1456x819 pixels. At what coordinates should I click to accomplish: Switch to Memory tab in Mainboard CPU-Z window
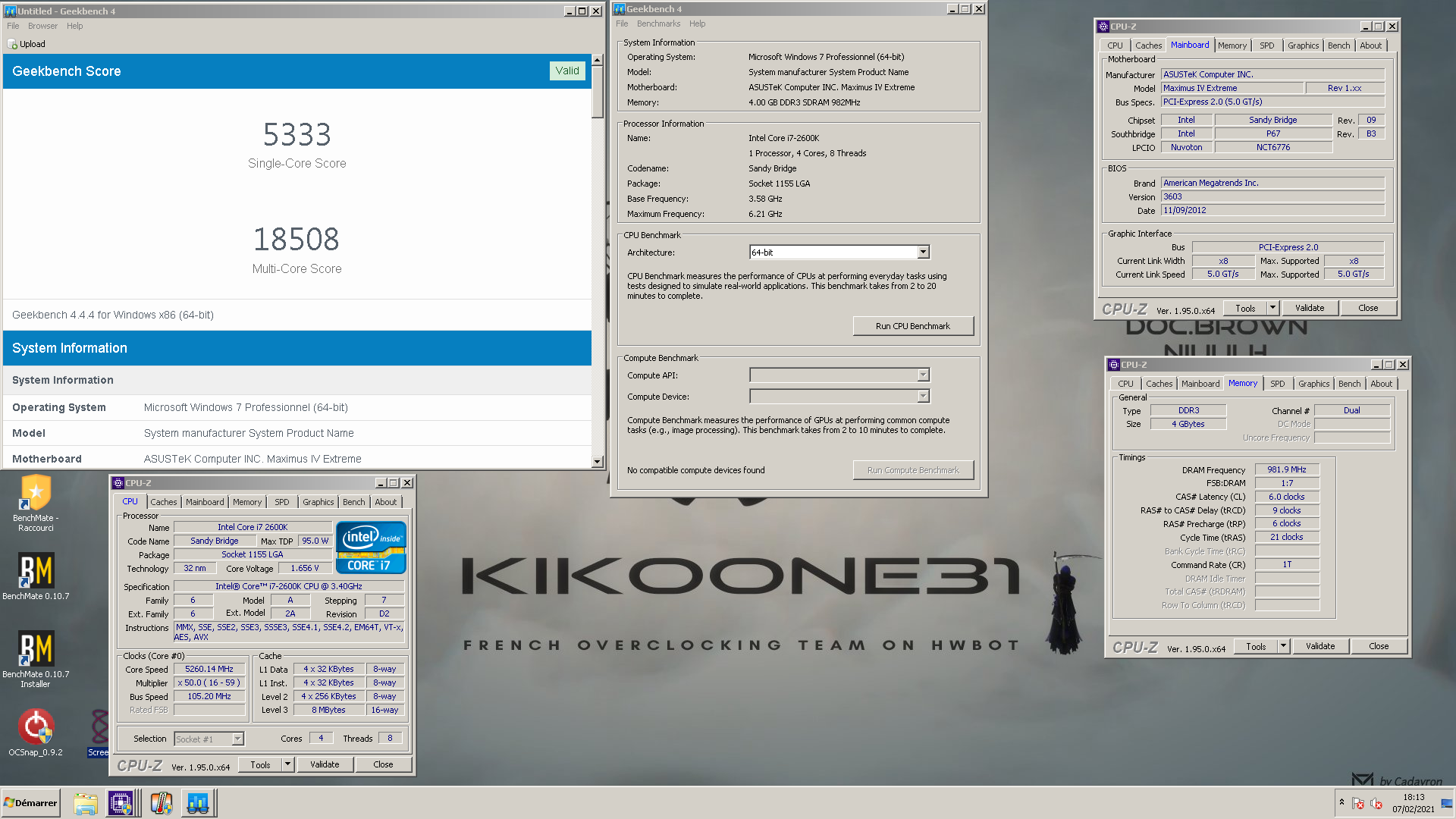tap(1232, 45)
